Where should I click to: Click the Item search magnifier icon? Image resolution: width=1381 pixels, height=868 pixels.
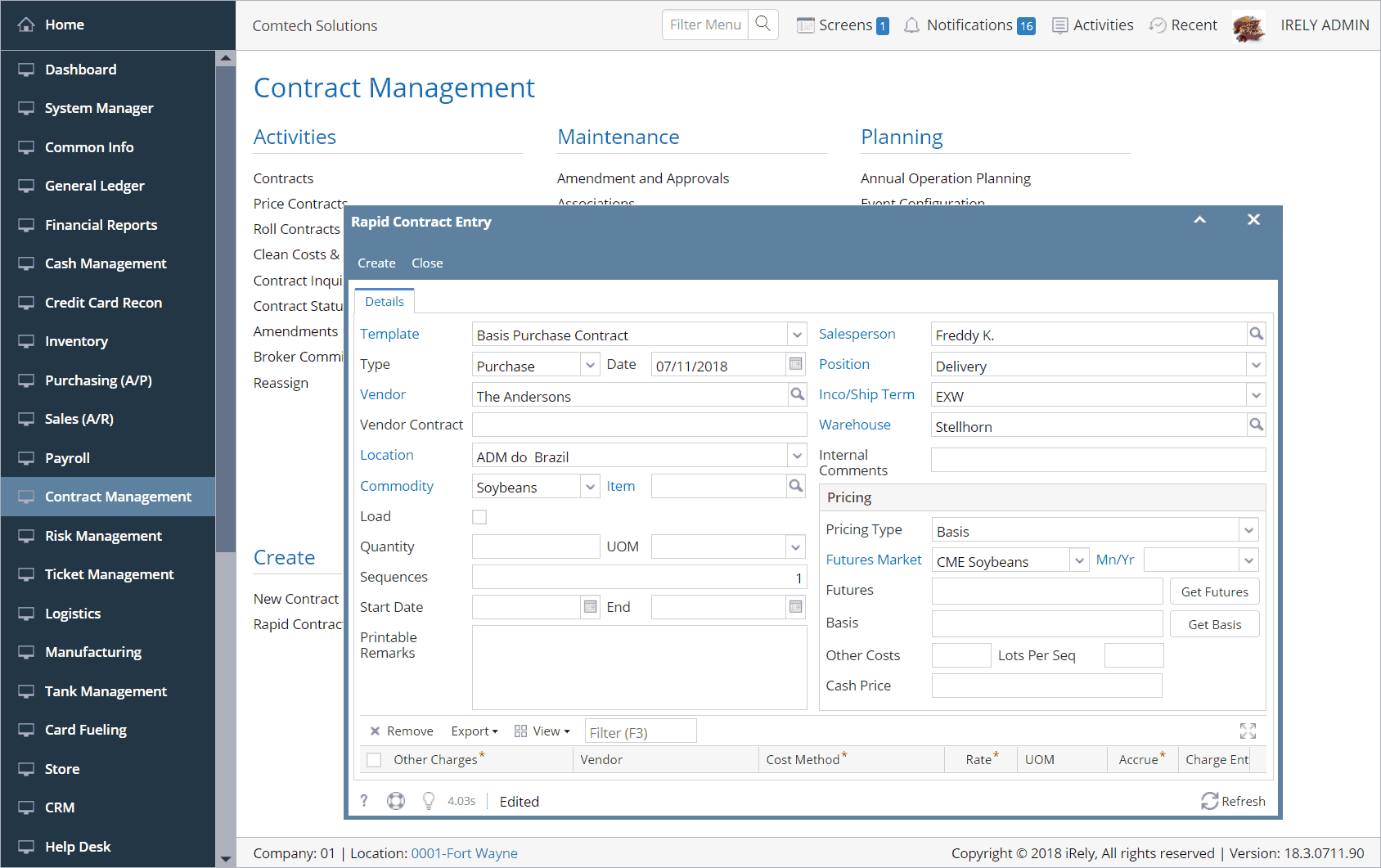795,486
